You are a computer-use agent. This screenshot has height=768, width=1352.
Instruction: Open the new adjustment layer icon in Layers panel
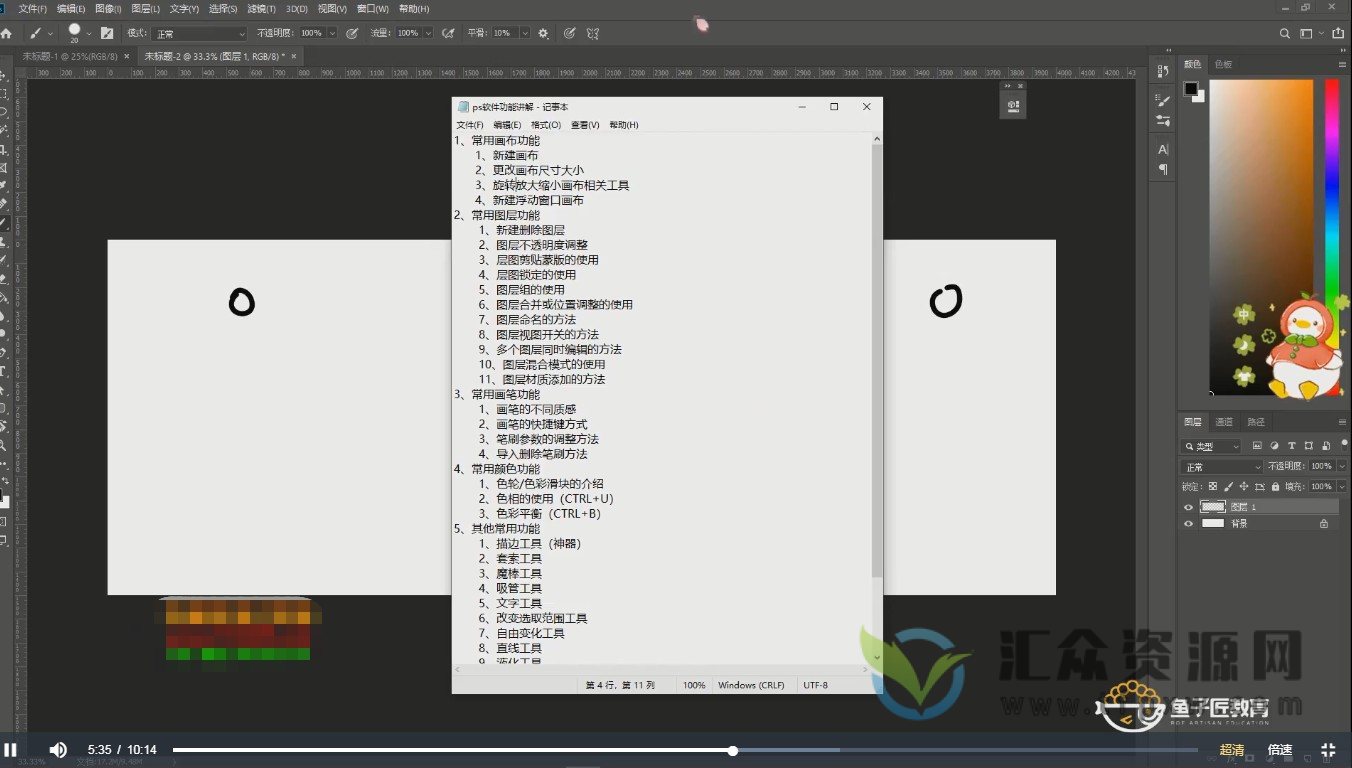tap(1275, 446)
